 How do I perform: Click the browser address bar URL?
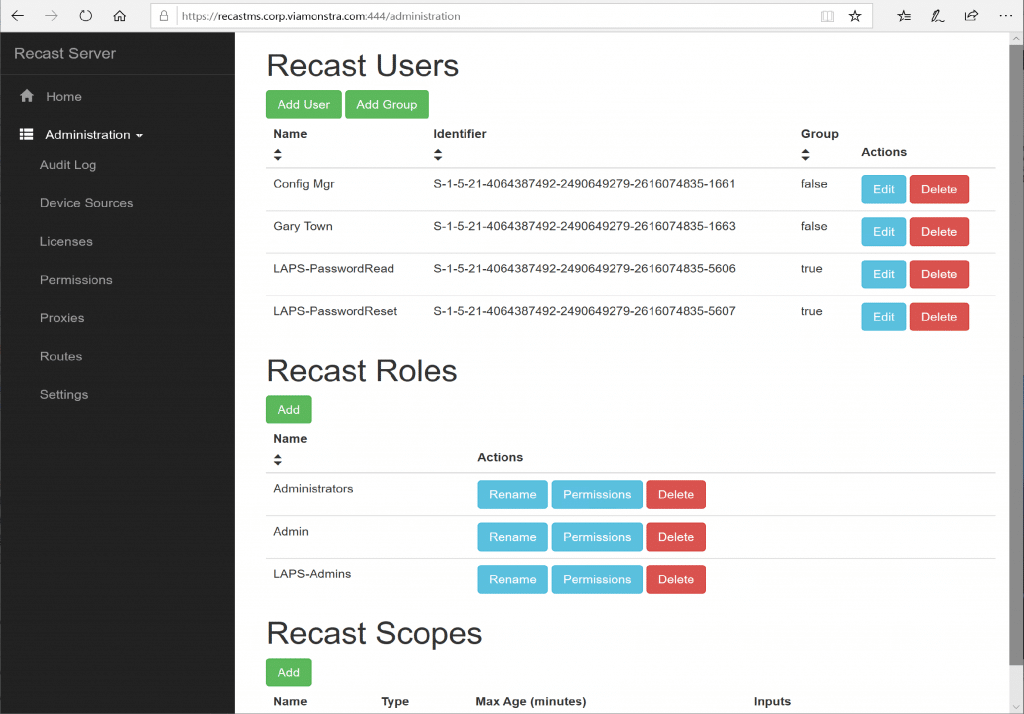tap(321, 16)
